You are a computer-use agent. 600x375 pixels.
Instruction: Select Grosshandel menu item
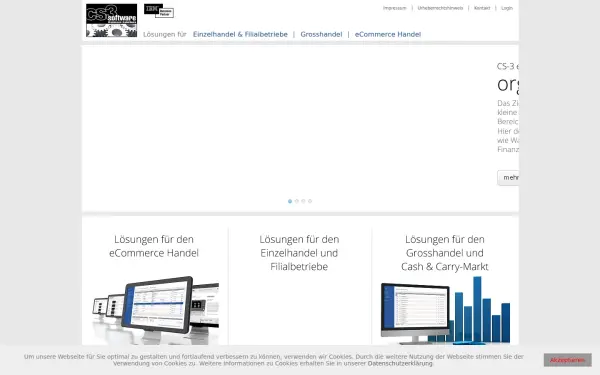click(321, 34)
